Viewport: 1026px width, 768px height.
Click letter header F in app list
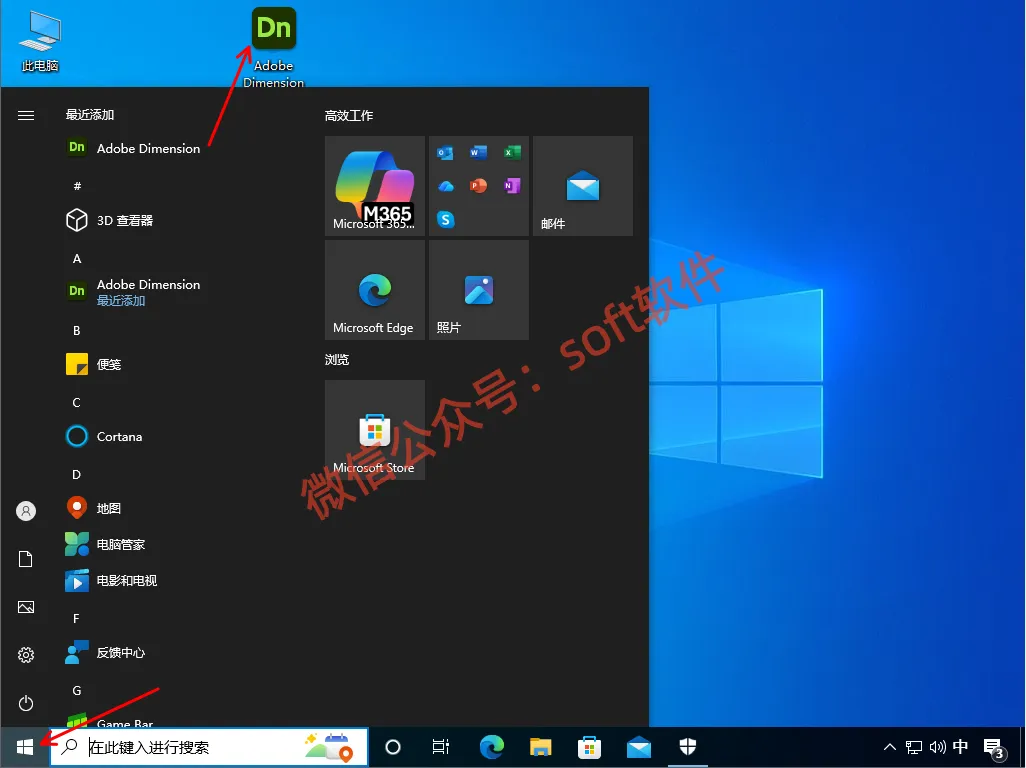(76, 618)
